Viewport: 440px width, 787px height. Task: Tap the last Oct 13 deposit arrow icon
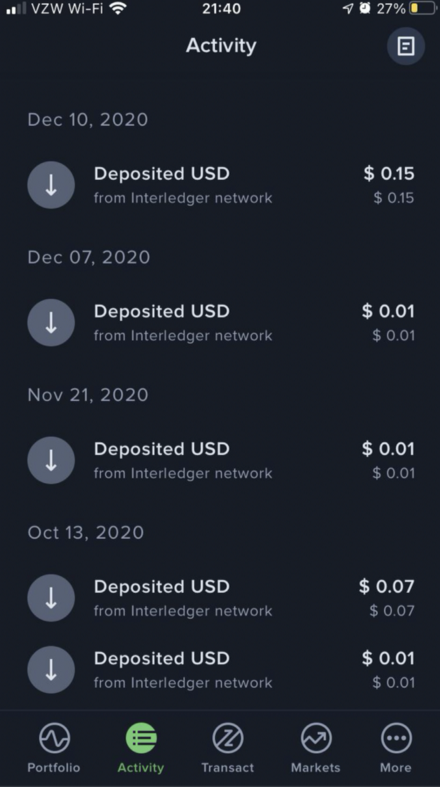(51, 670)
